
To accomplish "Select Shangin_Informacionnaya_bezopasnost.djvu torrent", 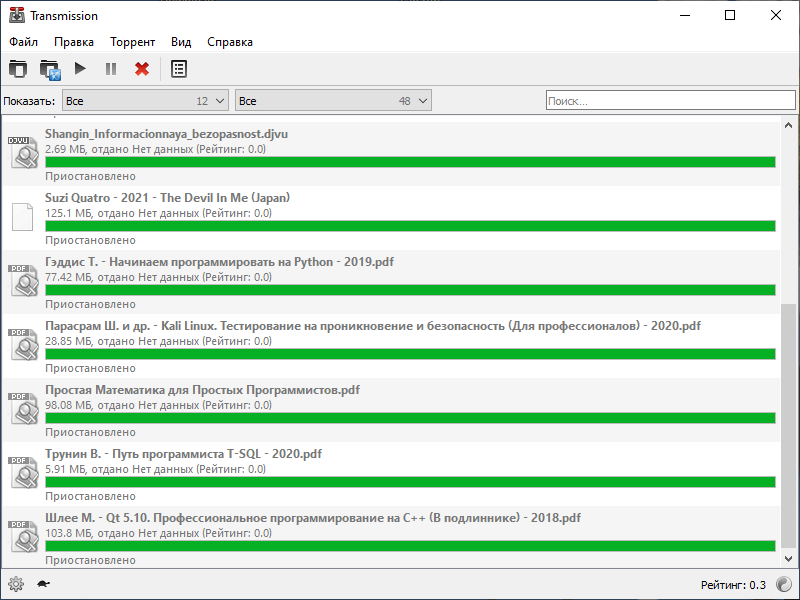I will point(166,134).
